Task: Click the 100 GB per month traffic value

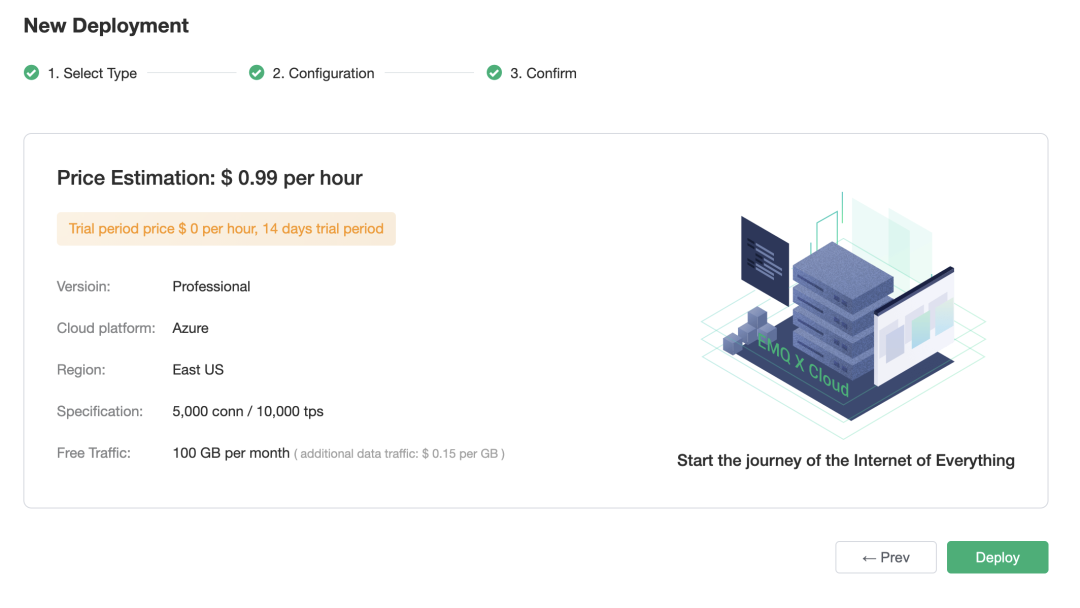Action: pyautogui.click(x=231, y=453)
